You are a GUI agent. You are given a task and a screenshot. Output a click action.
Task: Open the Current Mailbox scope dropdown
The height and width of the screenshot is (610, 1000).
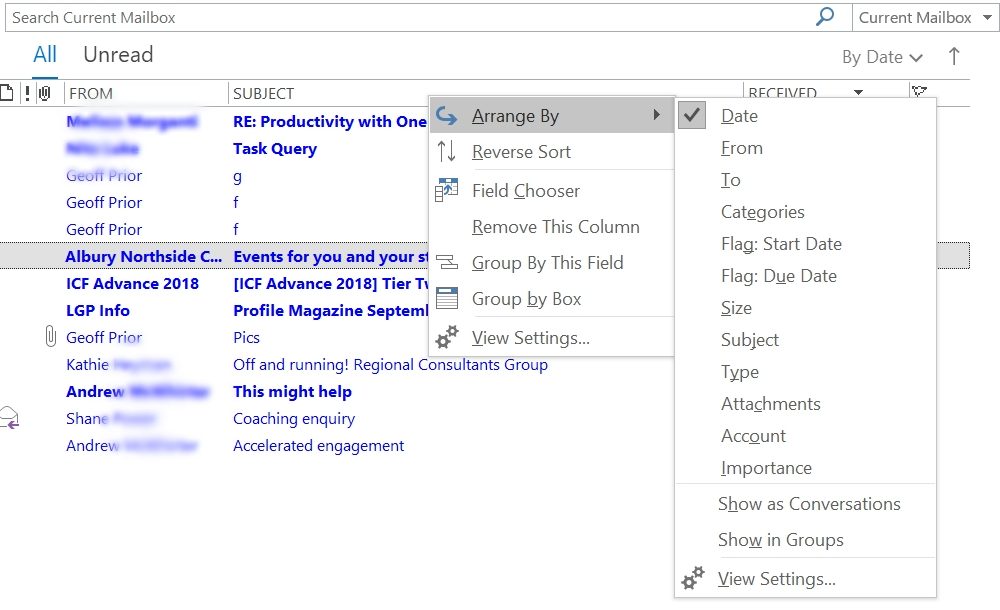(x=924, y=17)
